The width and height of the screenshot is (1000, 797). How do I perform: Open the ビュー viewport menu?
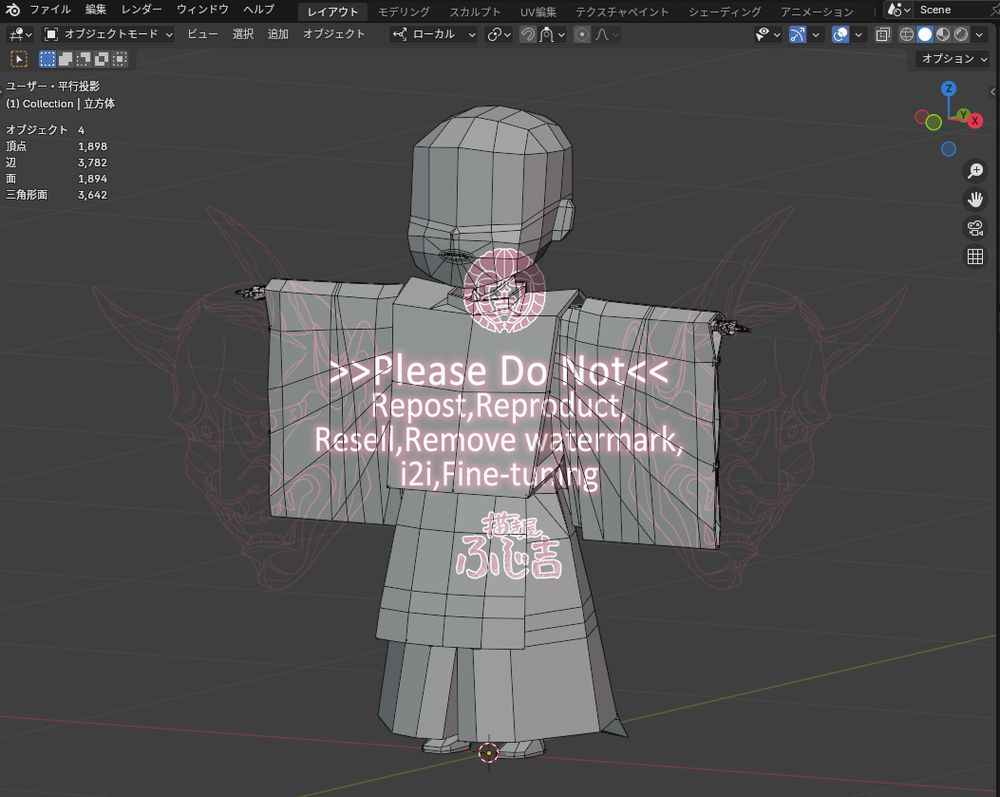[202, 34]
